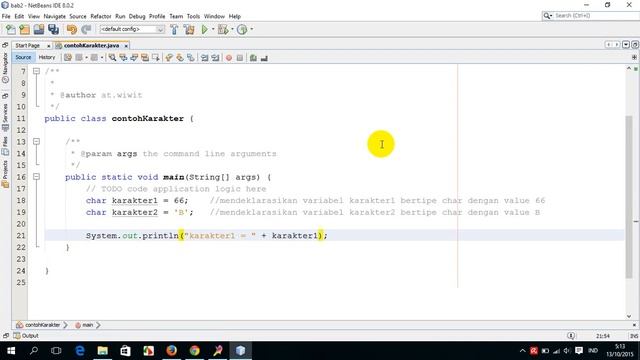Start macro recording with red circle
The image size is (640, 360).
click(229, 58)
